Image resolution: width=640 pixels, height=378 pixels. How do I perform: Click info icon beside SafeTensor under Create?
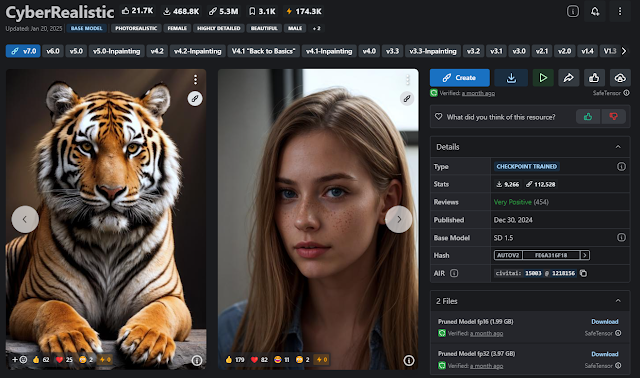(627, 93)
